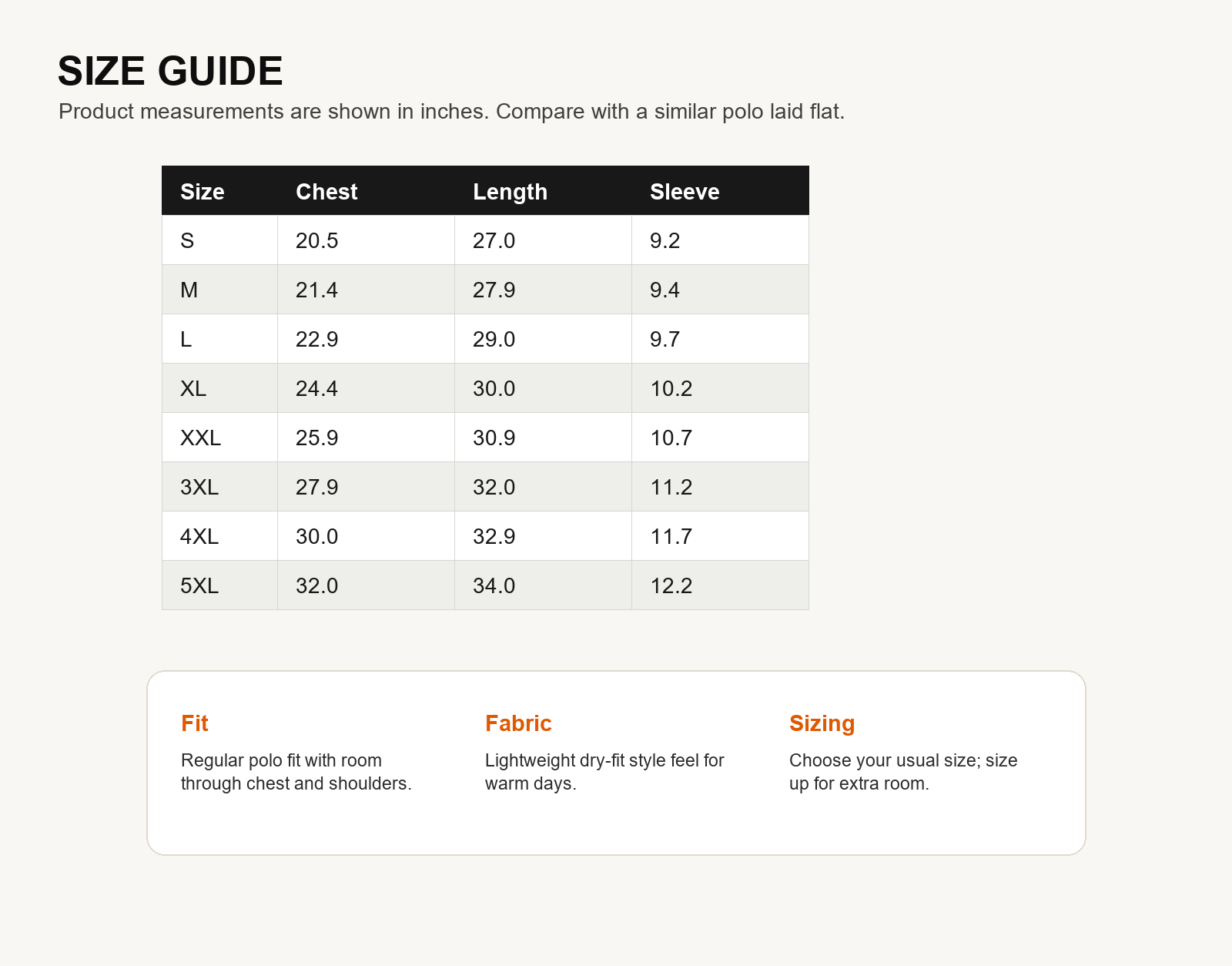Click length value 32.9 for 4XL

pos(494,536)
